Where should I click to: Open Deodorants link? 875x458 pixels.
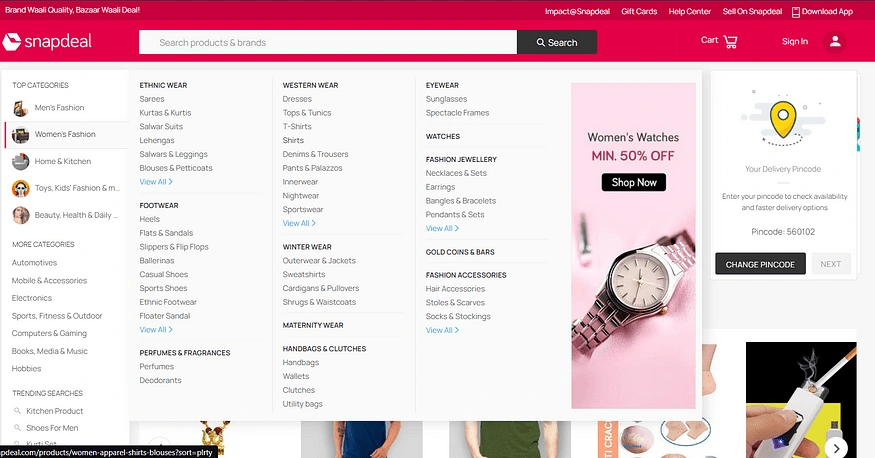pyautogui.click(x=160, y=380)
